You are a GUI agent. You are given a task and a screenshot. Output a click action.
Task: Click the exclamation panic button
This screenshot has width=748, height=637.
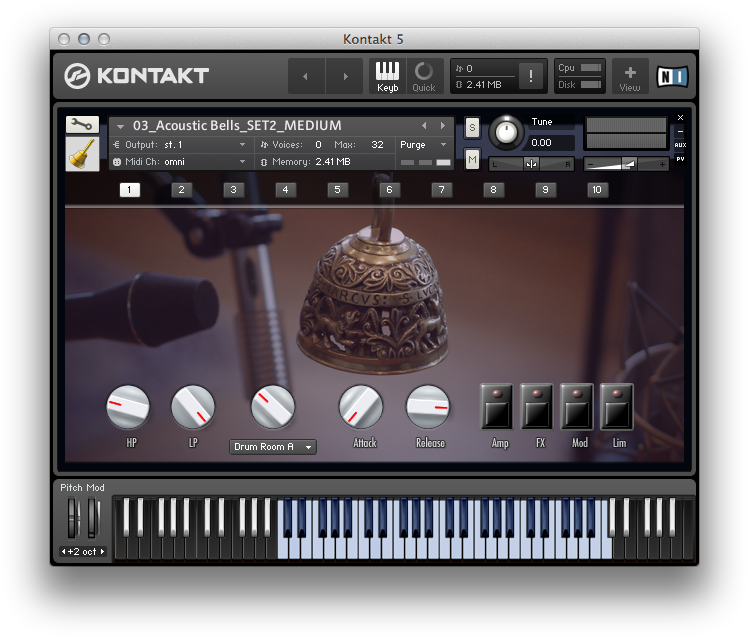point(531,77)
